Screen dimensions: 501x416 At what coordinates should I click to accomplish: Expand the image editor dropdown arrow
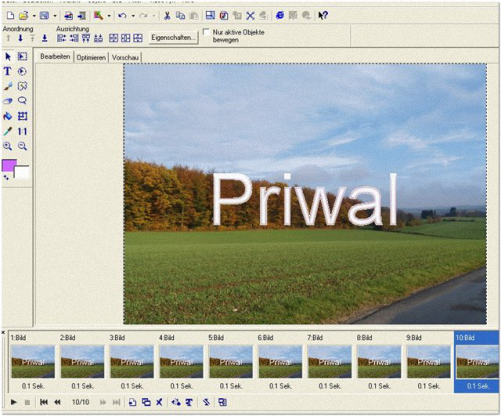point(109,16)
